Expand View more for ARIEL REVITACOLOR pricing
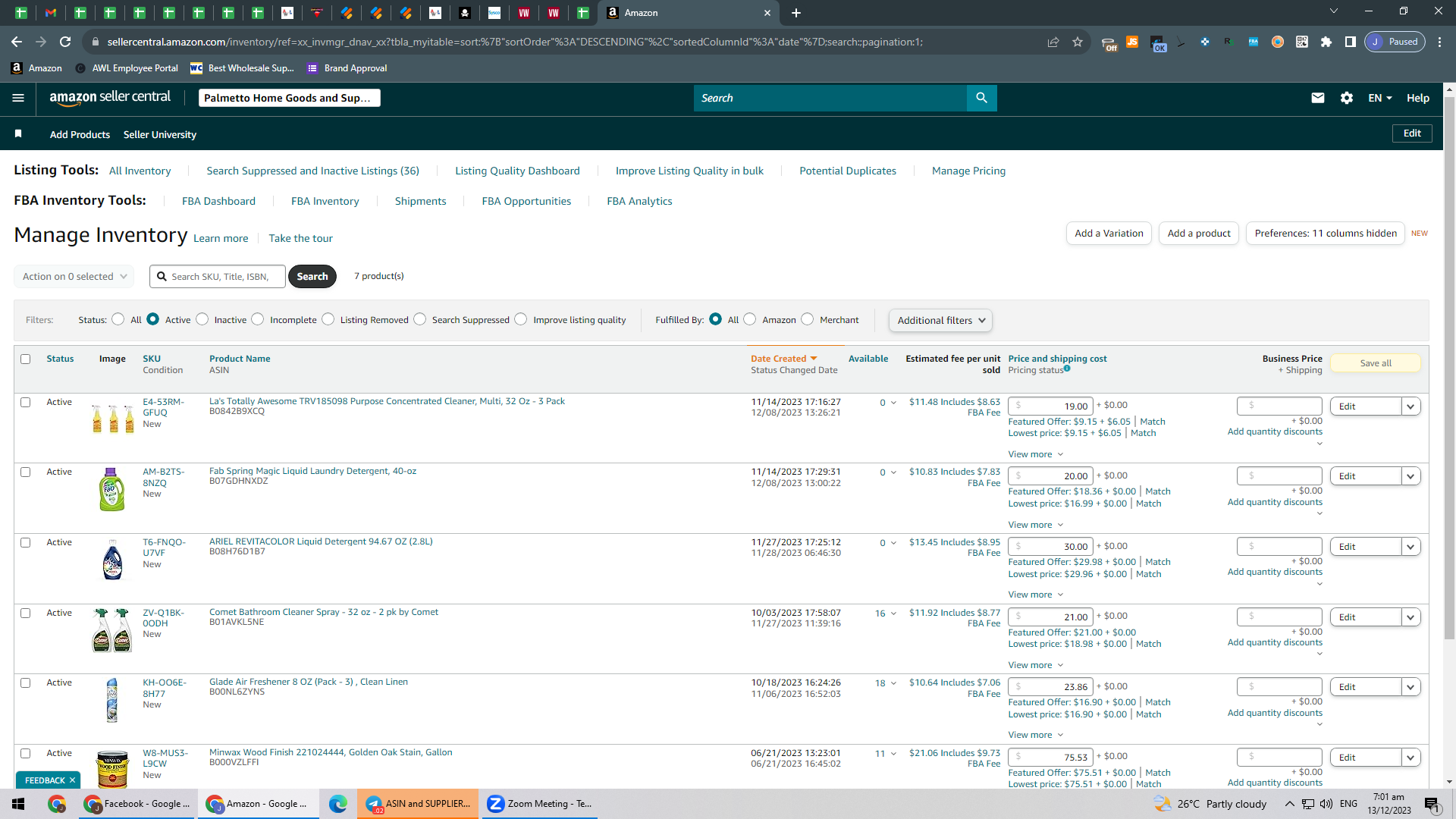Screen dimensions: 1456x819 coord(1035,595)
